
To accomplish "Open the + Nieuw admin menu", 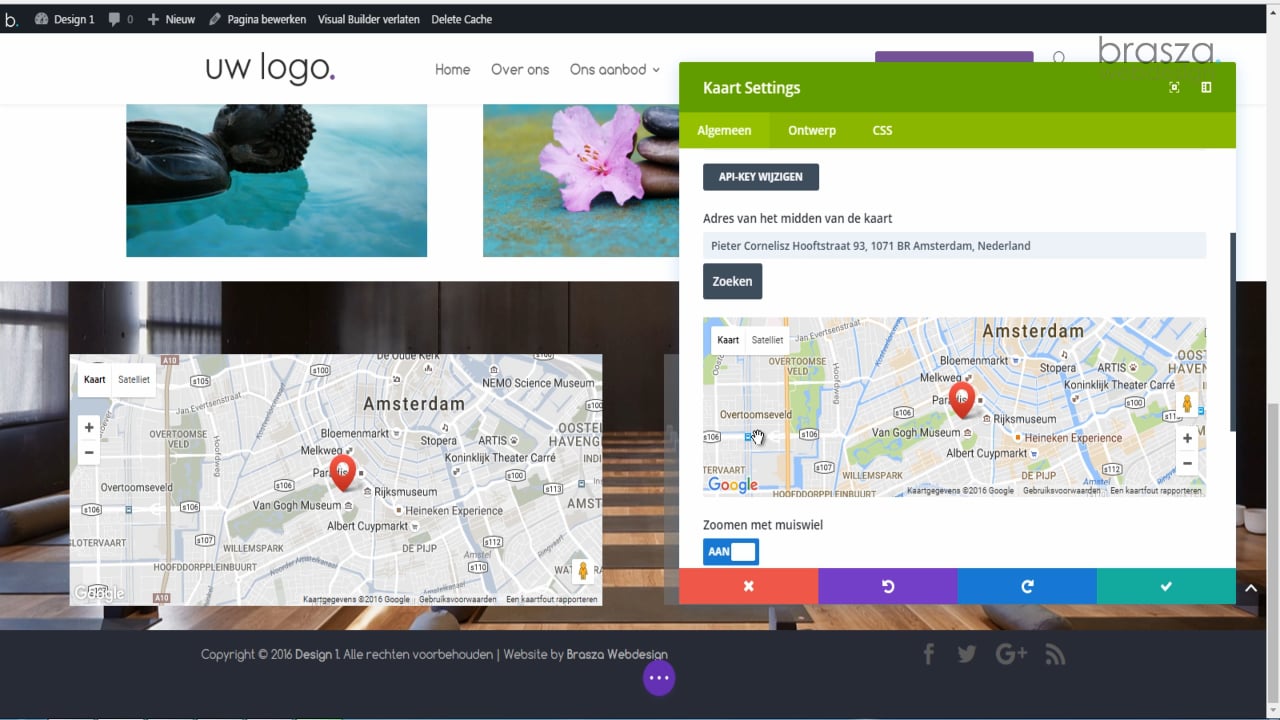I will pos(171,19).
